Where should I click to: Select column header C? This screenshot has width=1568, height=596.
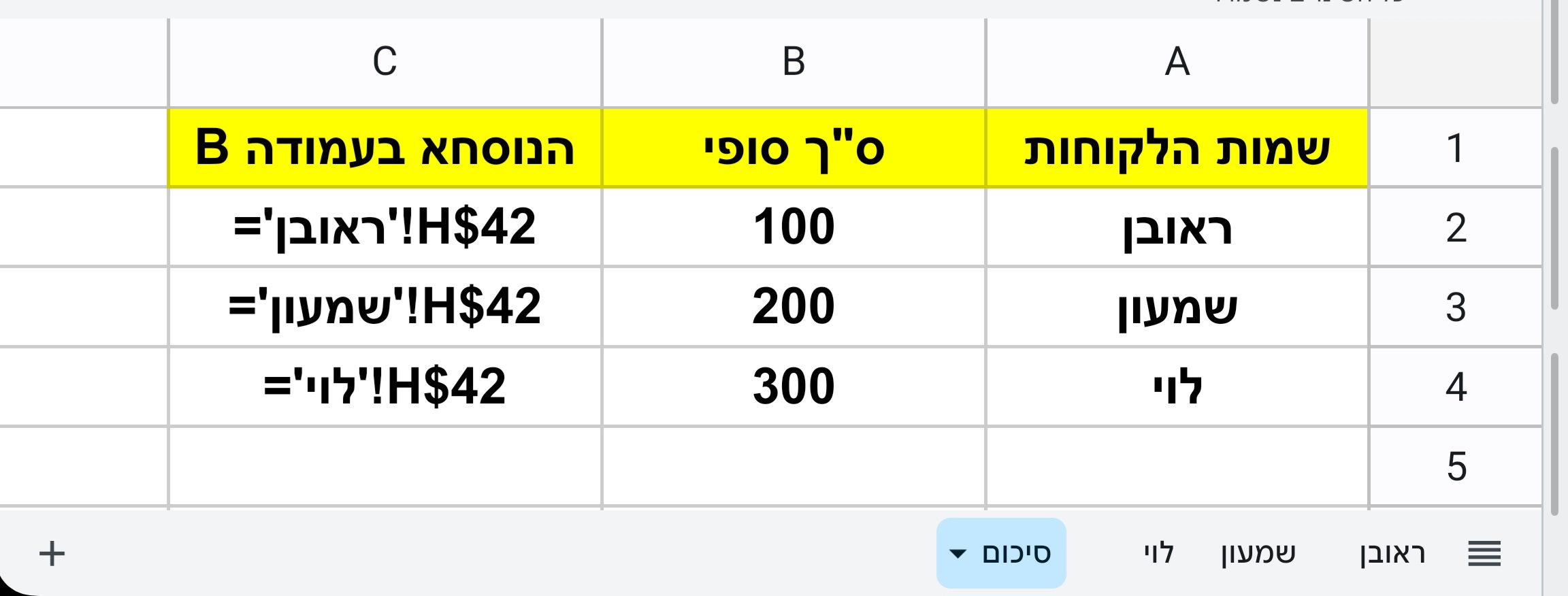pos(385,63)
